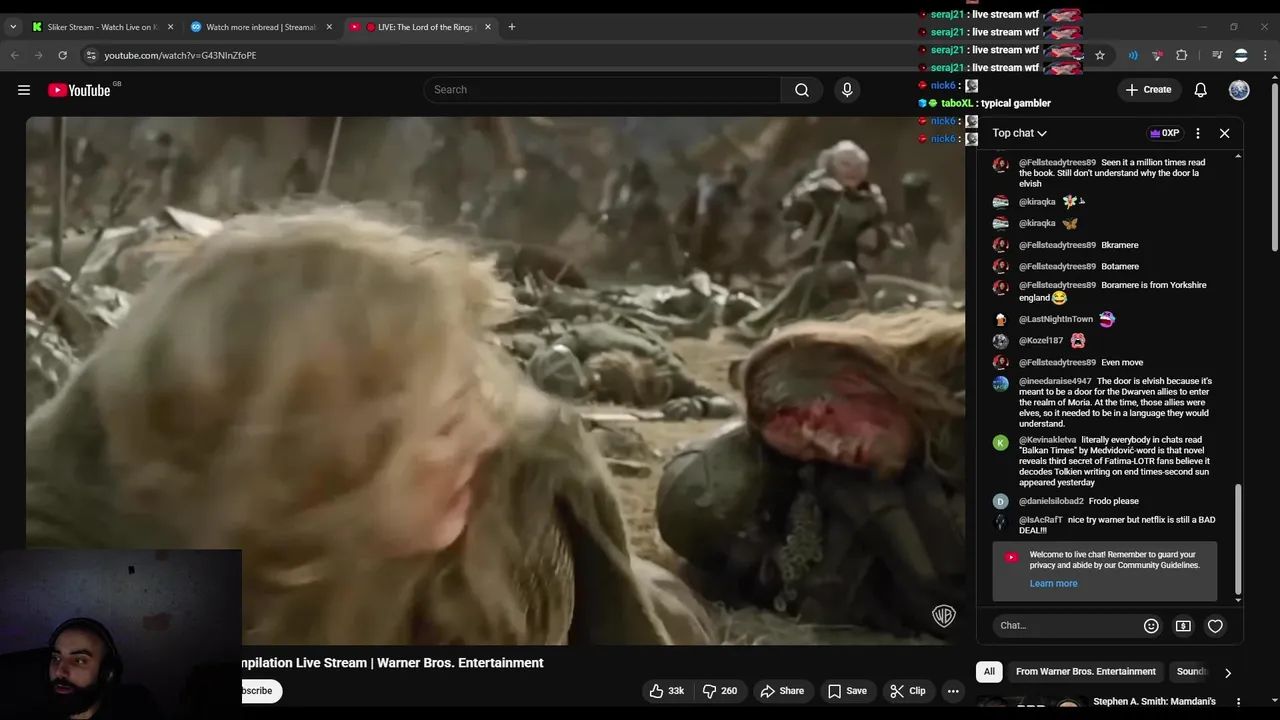This screenshot has width=1280, height=720.
Task: Like the video with 33k likes
Action: (x=667, y=691)
